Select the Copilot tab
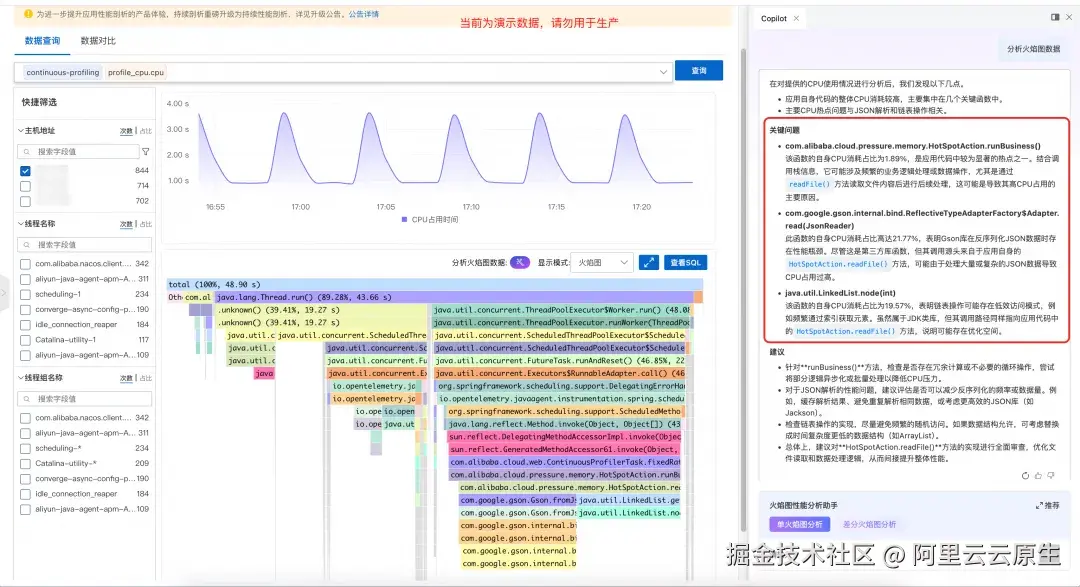1080x587 pixels. (x=773, y=19)
